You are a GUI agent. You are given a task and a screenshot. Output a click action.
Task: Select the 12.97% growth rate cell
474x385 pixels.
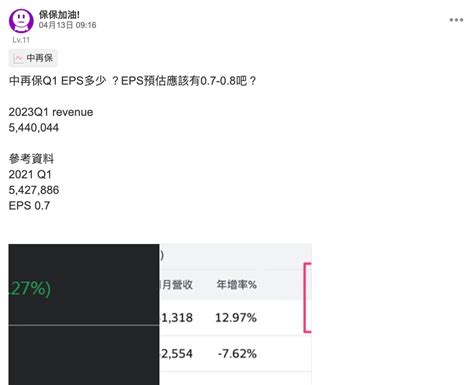[236, 318]
